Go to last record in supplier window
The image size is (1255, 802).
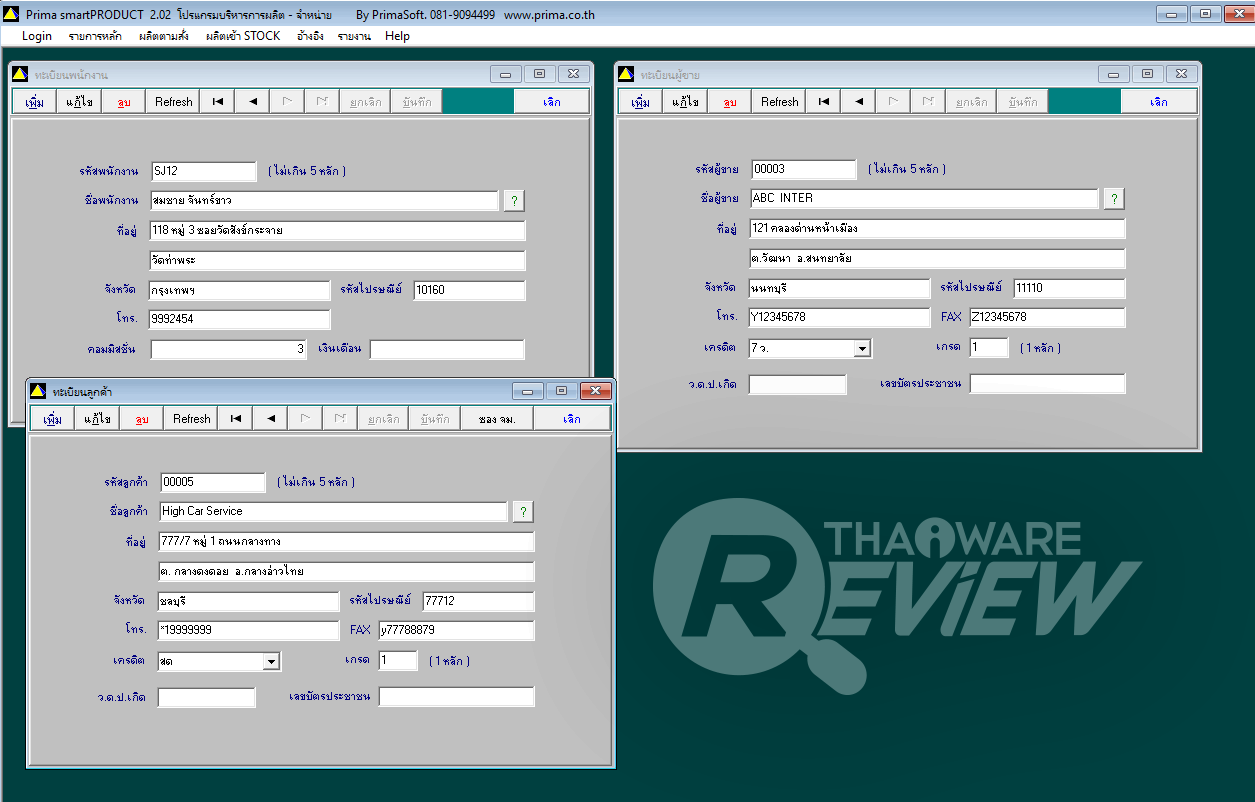928,102
